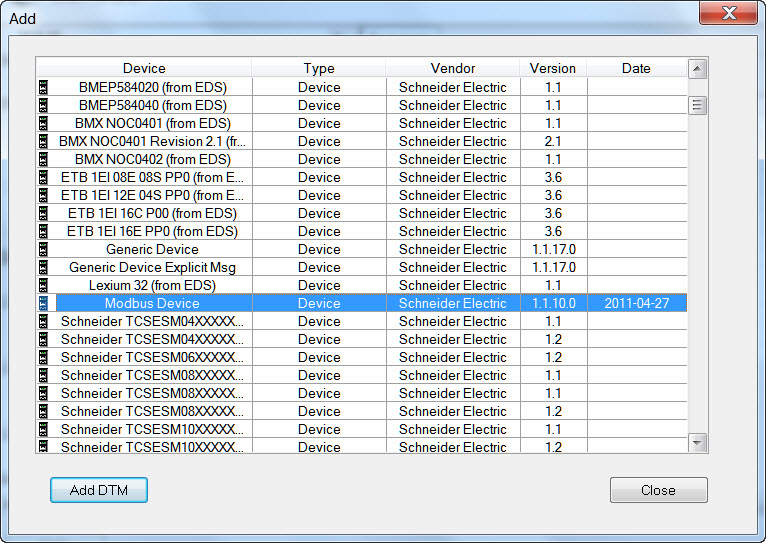Click the icon beside Schneider TCSESM10XXXXX version 1.1
Screen dimensions: 766x543
(x=43, y=430)
